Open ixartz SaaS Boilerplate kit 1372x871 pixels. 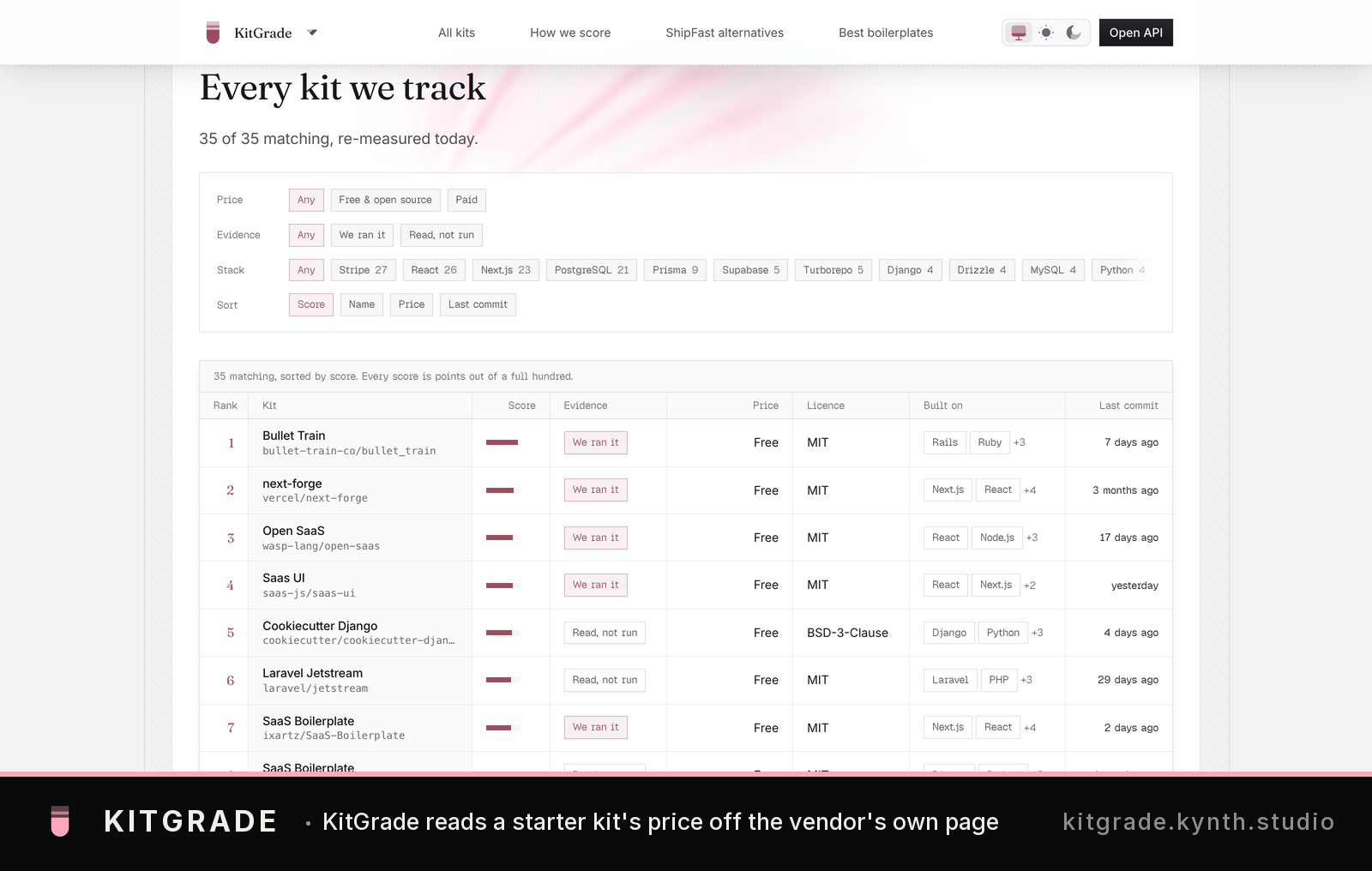tap(309, 721)
